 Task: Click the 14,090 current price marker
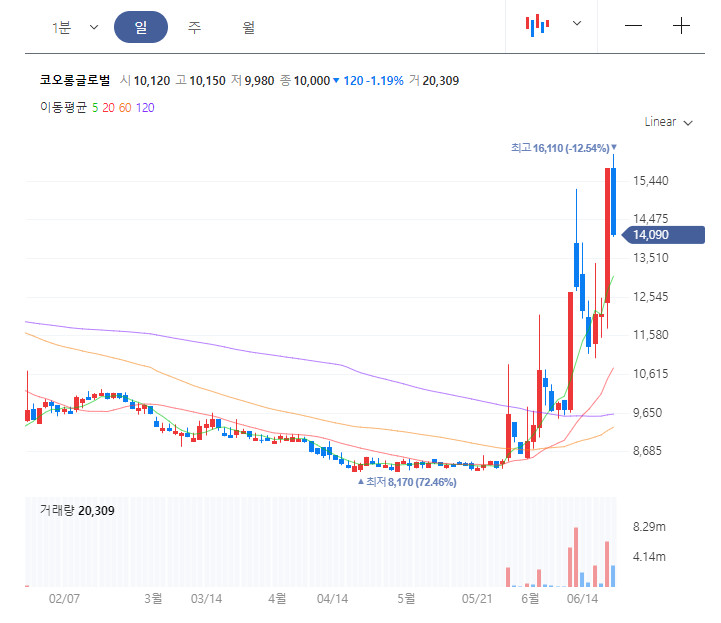663,234
